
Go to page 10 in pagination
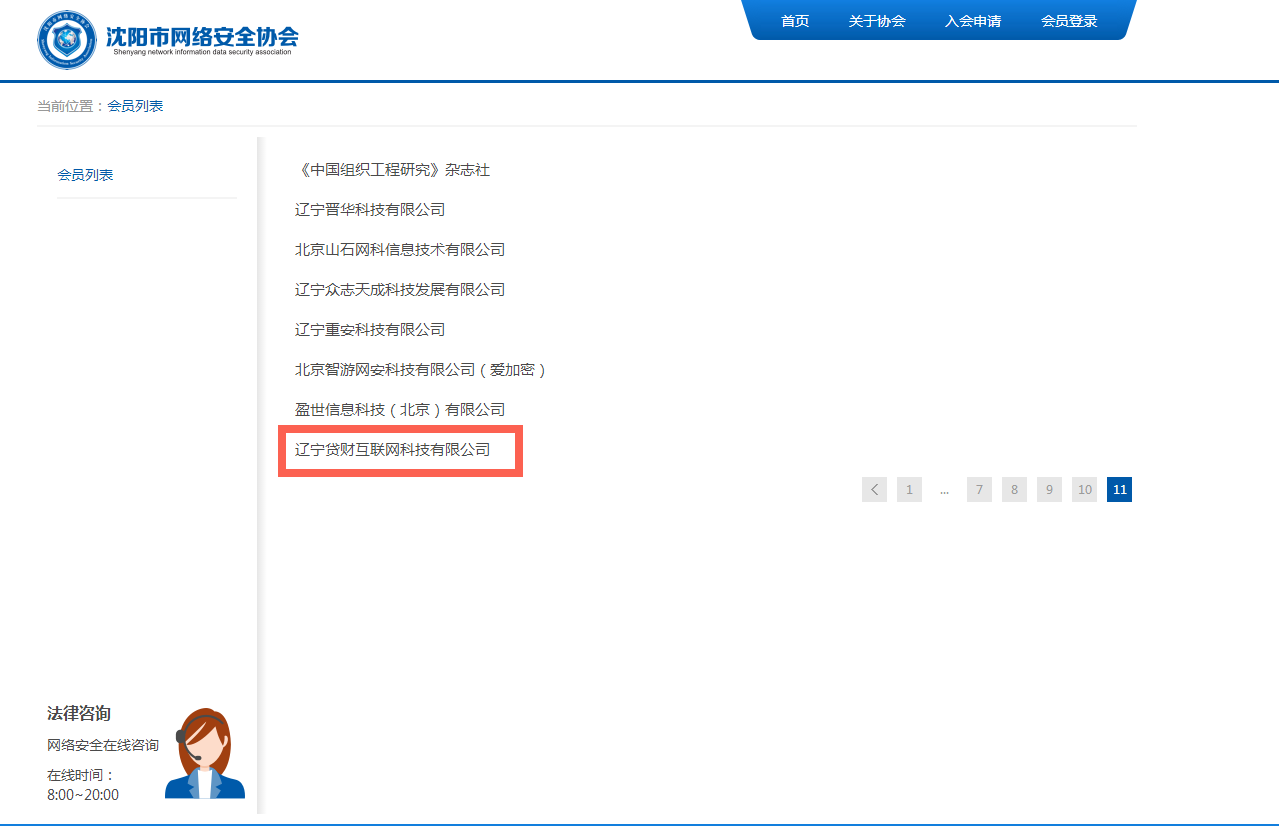pos(1084,489)
